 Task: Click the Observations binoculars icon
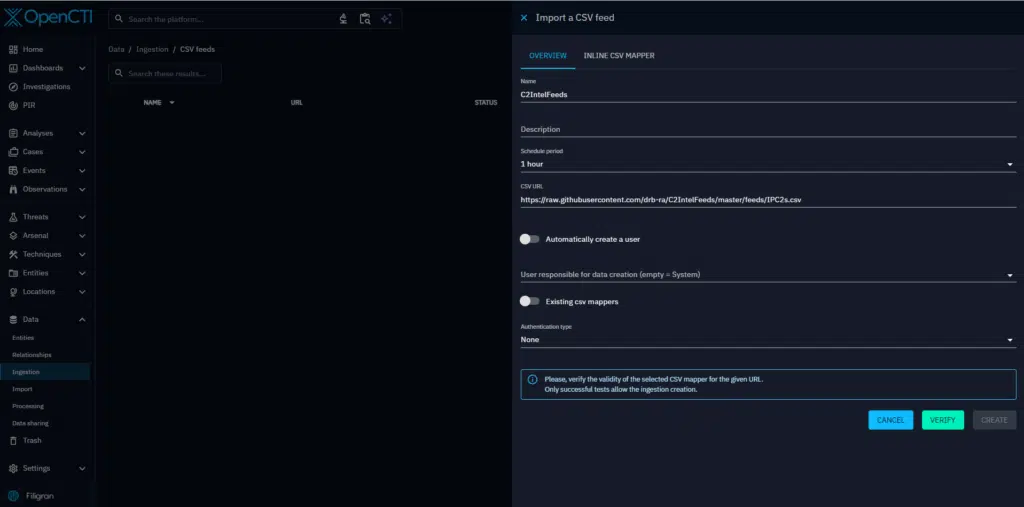point(13,189)
